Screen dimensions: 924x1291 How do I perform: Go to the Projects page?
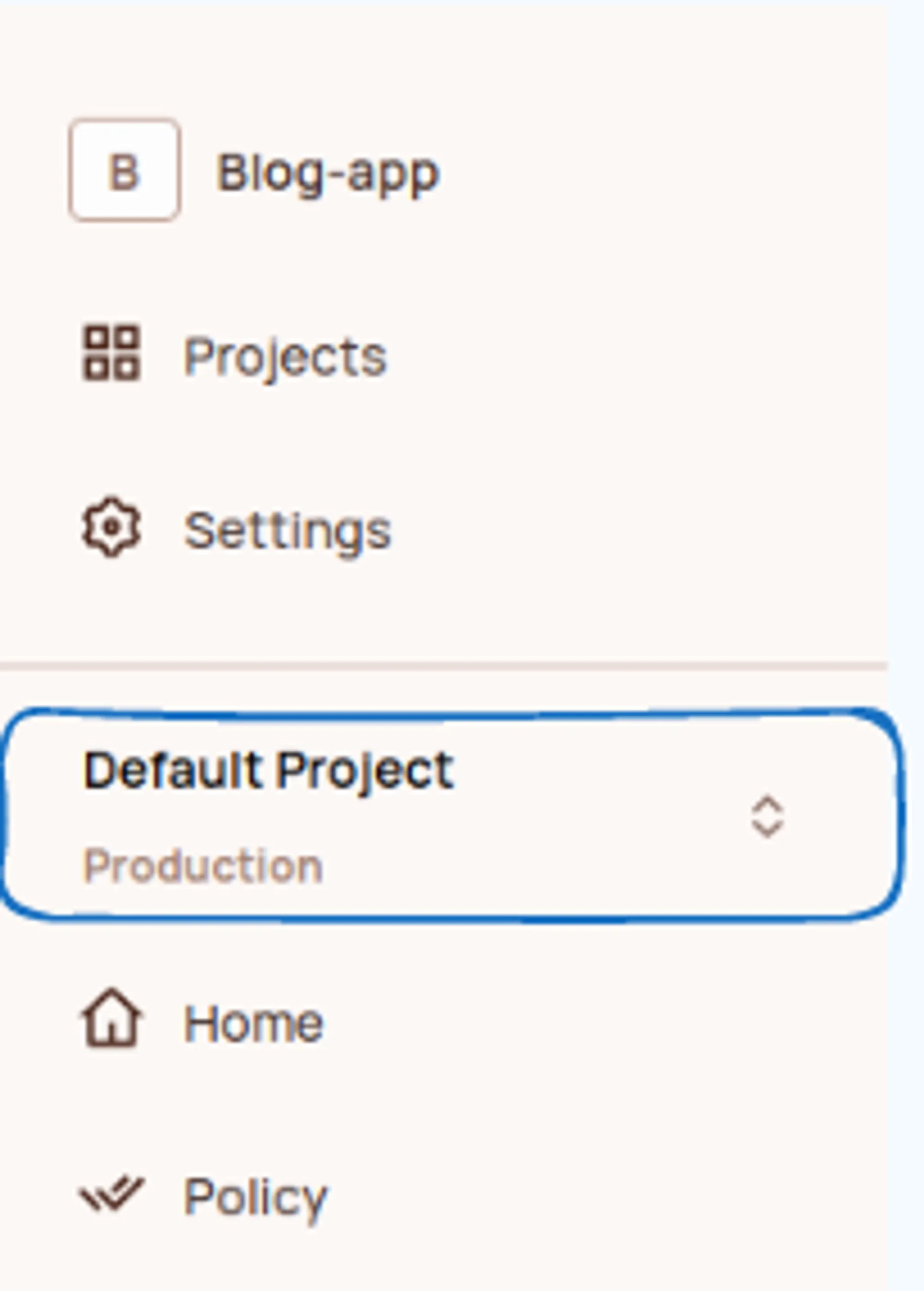click(286, 357)
